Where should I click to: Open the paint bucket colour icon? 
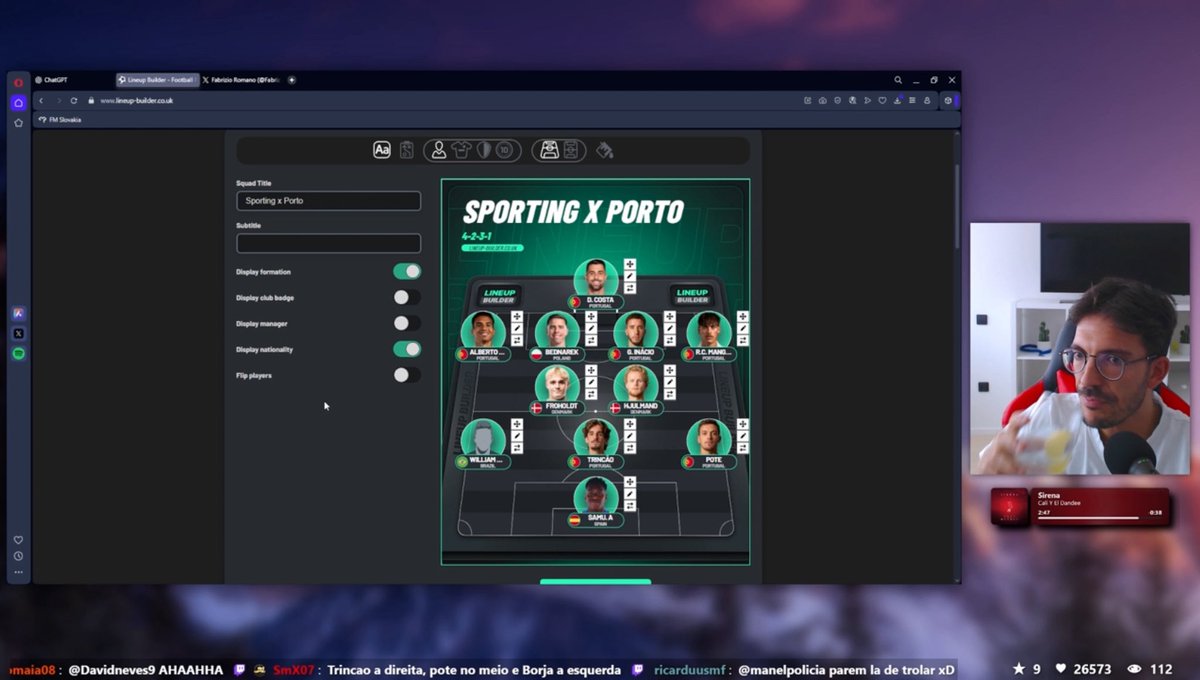[604, 150]
